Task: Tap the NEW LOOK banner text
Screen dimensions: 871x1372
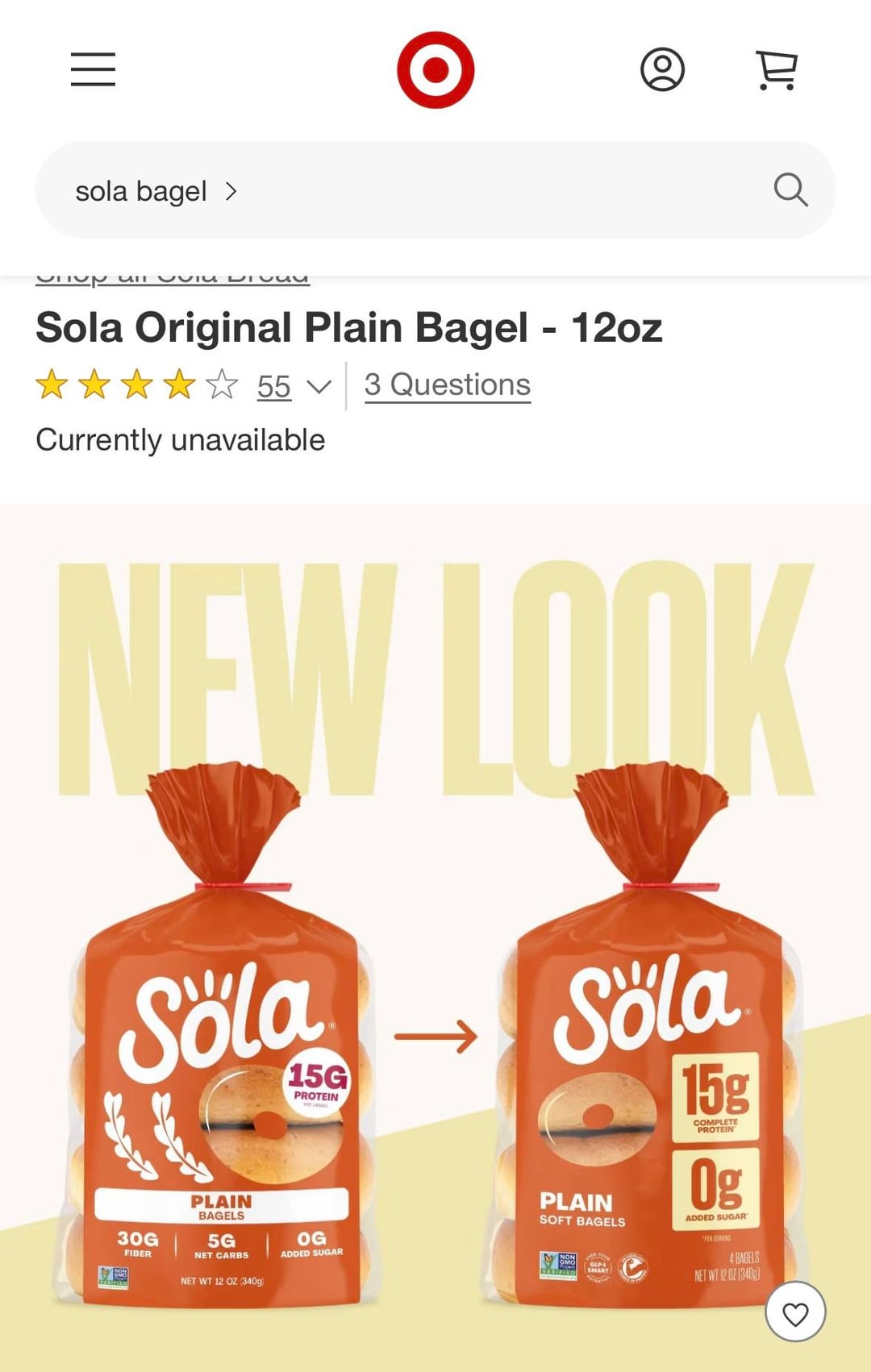Action: 435,677
